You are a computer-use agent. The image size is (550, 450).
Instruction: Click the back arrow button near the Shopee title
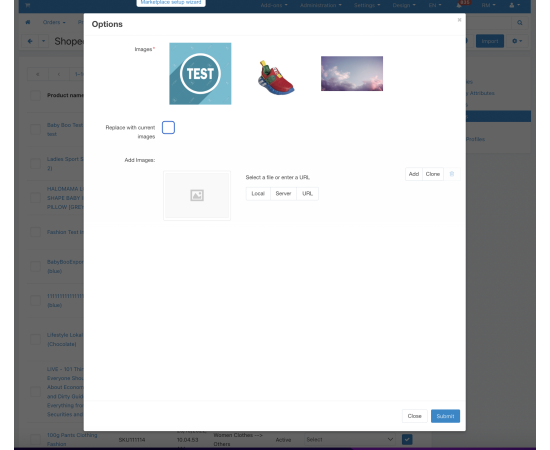coord(30,41)
